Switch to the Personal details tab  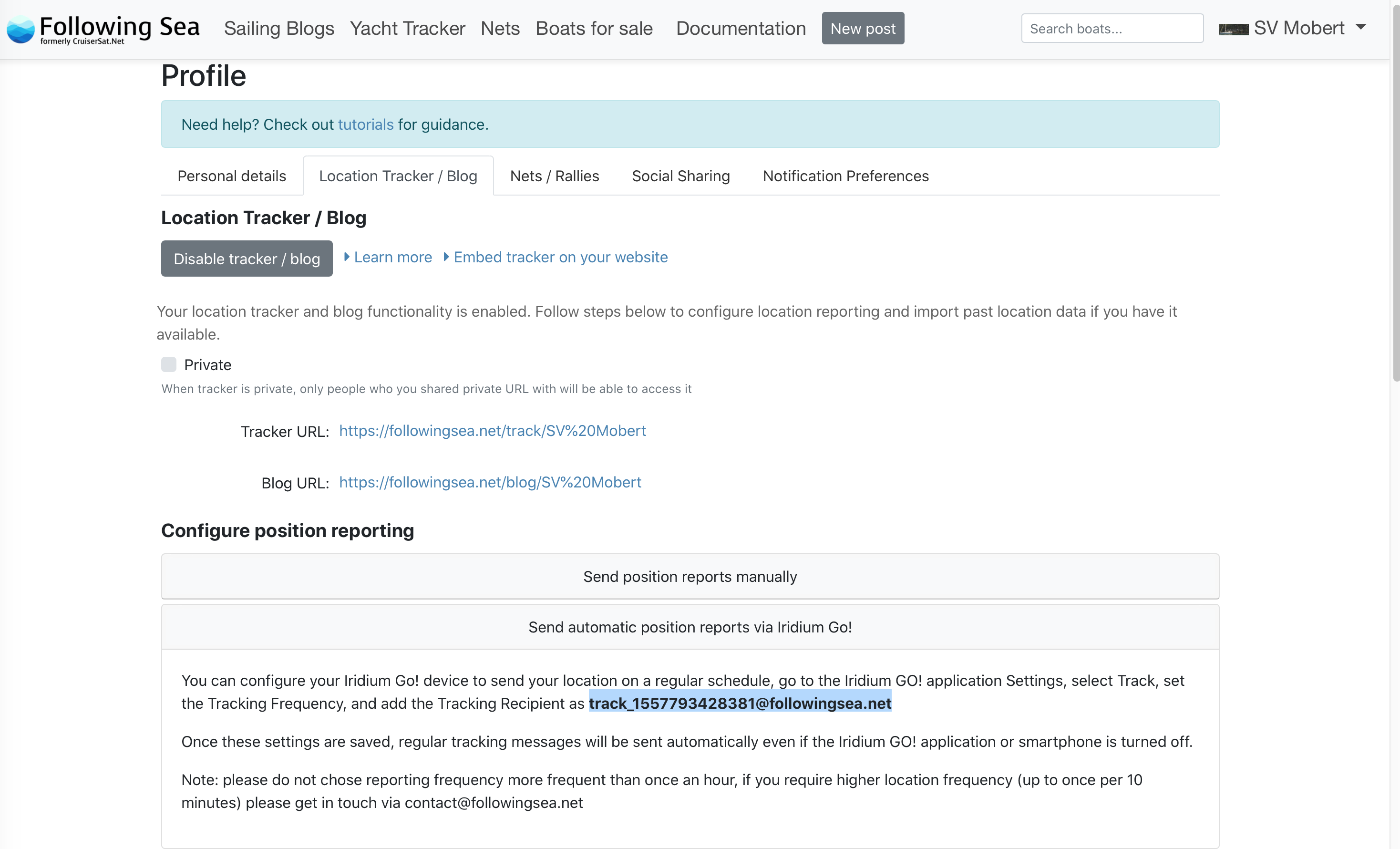click(231, 176)
